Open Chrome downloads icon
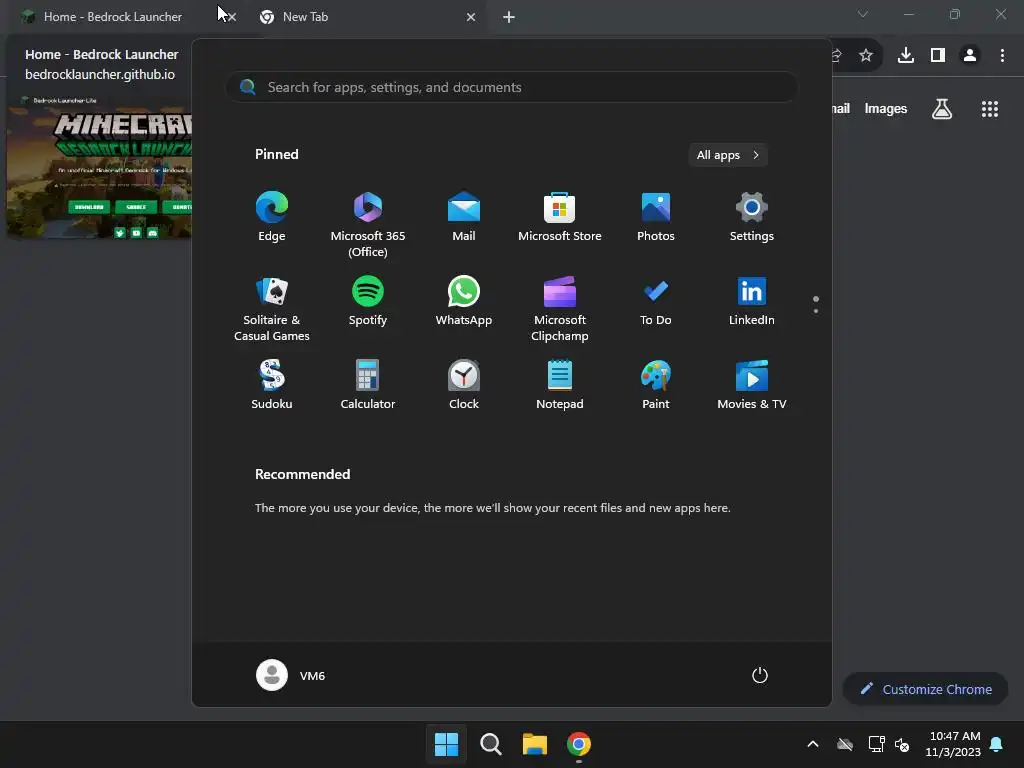Viewport: 1024px width, 768px height. coord(906,56)
